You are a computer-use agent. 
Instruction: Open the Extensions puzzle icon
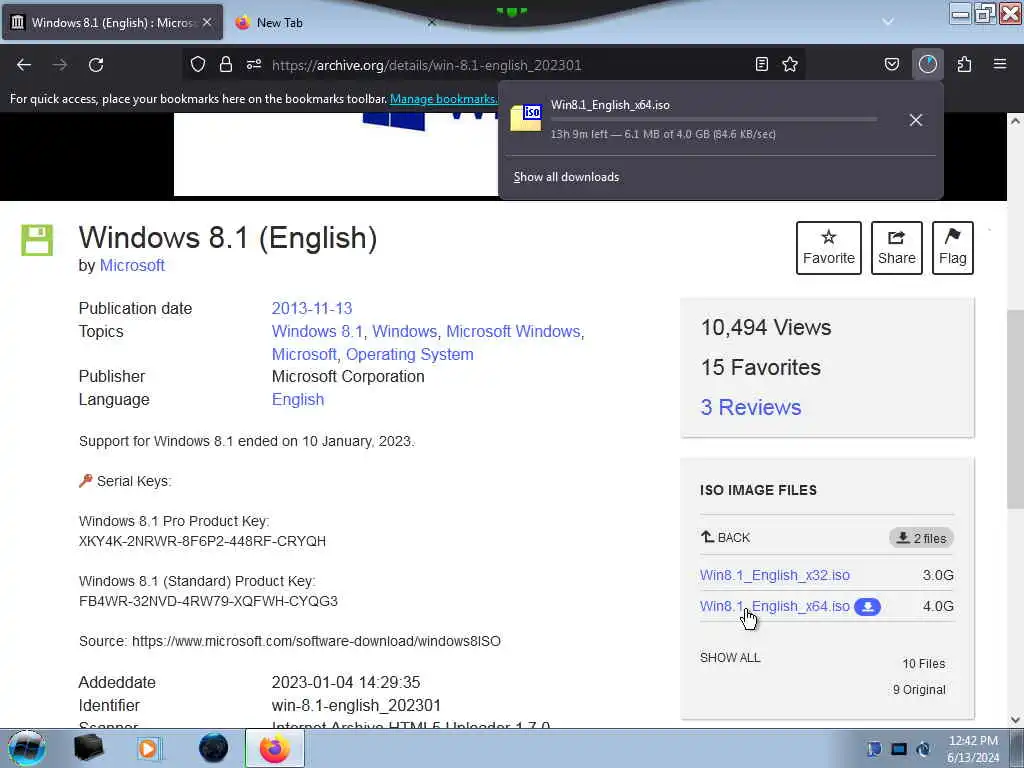point(964,64)
